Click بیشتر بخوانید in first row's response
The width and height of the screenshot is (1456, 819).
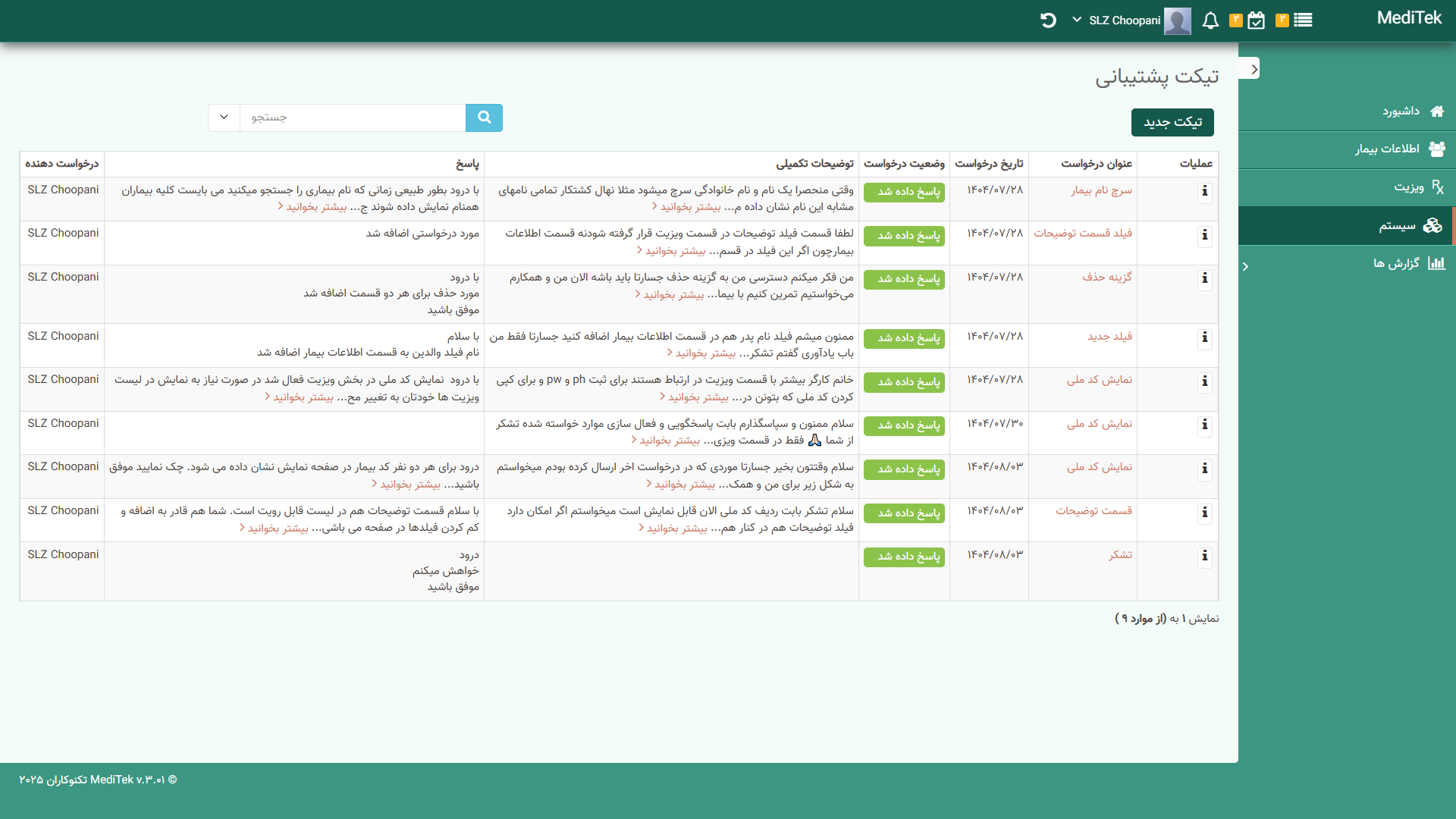coord(315,206)
